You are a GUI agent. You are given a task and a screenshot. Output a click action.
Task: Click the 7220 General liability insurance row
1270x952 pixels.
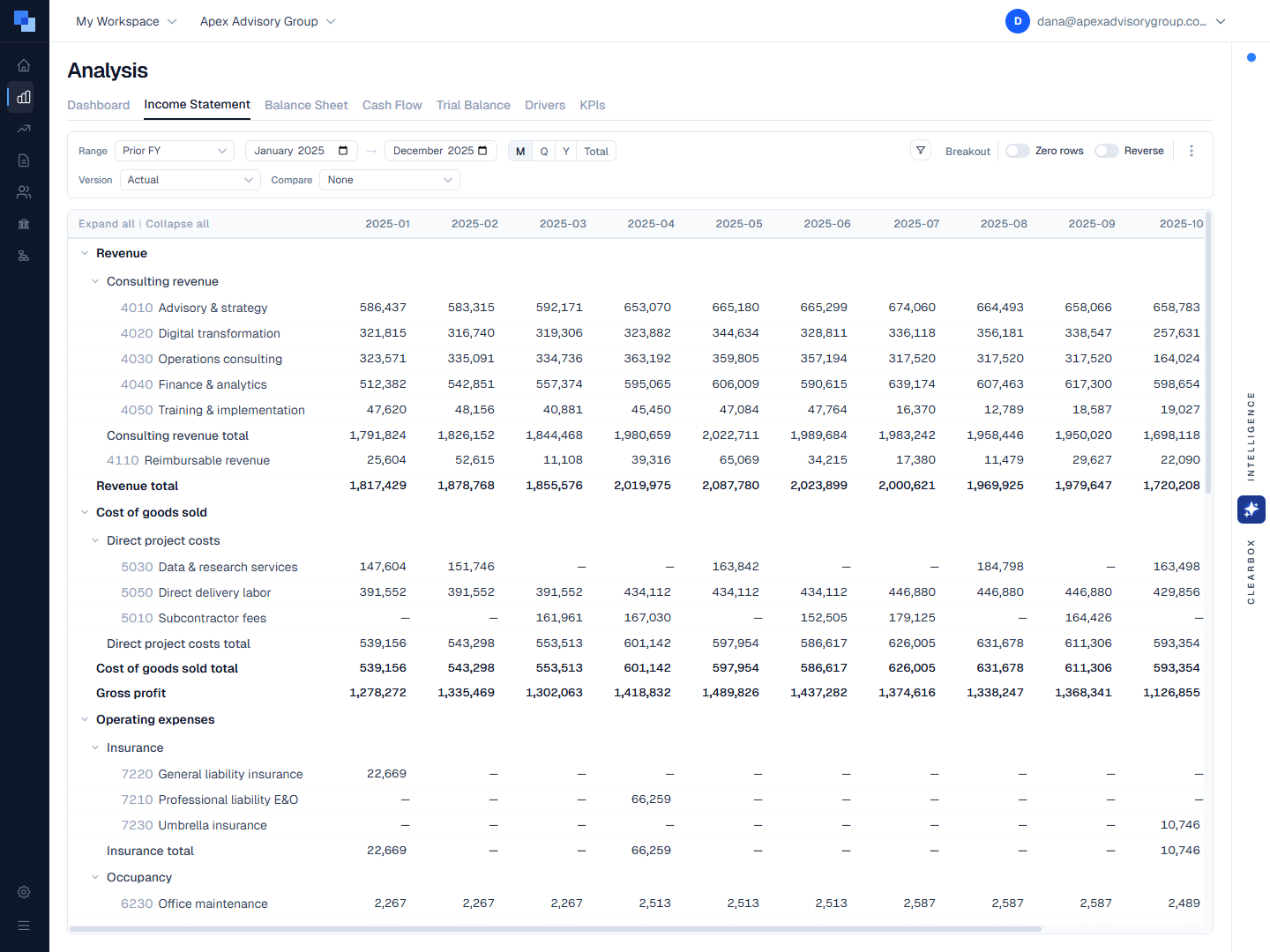(x=636, y=774)
